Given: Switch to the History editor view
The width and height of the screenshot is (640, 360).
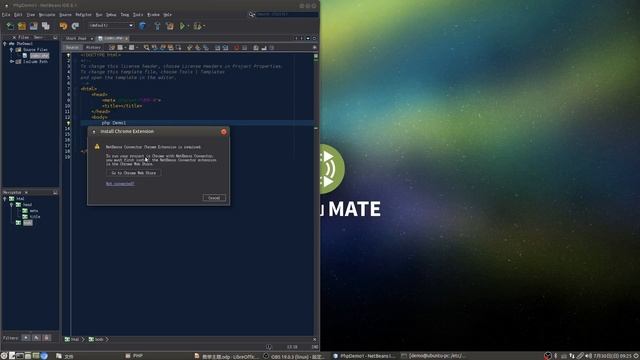Looking at the screenshot, I should point(93,48).
